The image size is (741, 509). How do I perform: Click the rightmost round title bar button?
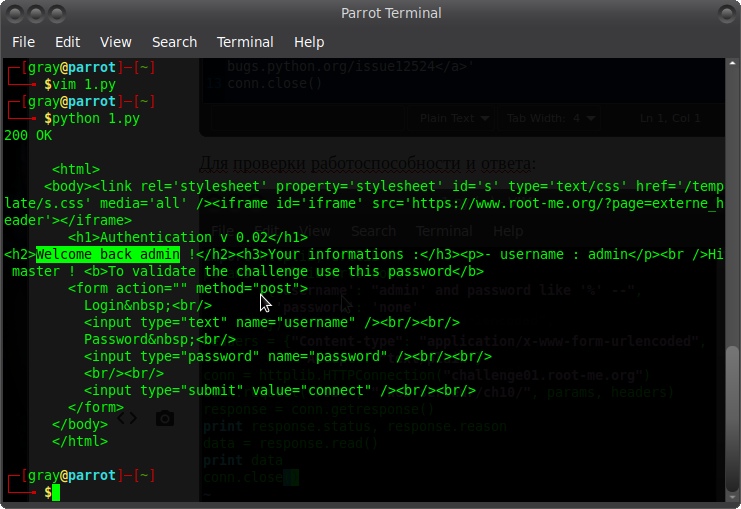[x=726, y=13]
